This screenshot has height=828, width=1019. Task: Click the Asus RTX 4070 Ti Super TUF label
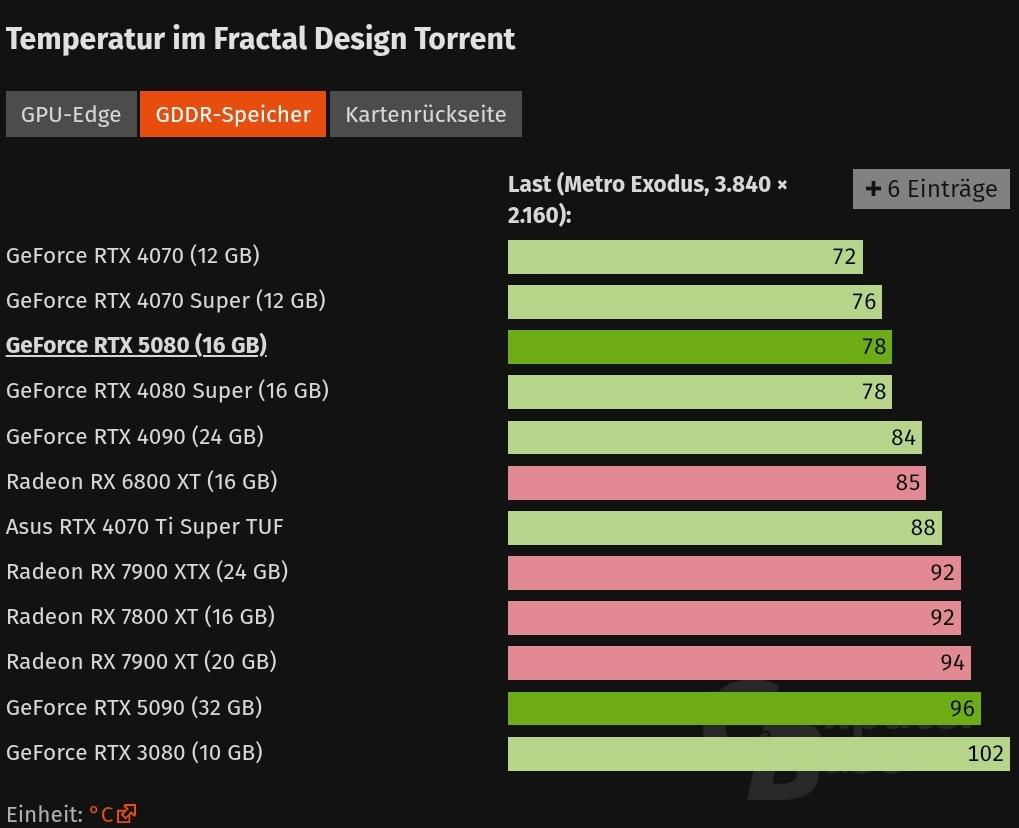coord(145,527)
